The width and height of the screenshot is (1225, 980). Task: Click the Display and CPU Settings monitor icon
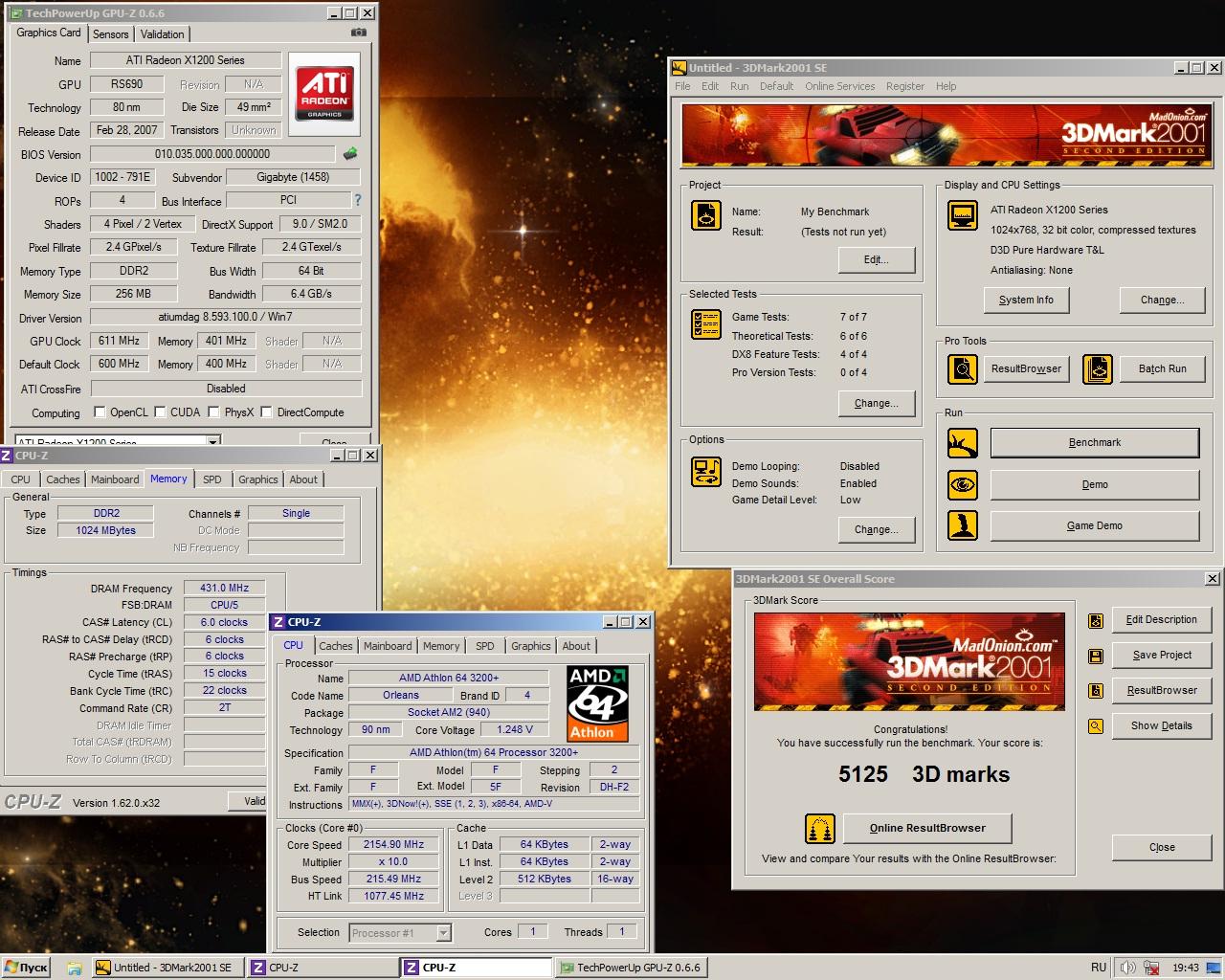[963, 214]
